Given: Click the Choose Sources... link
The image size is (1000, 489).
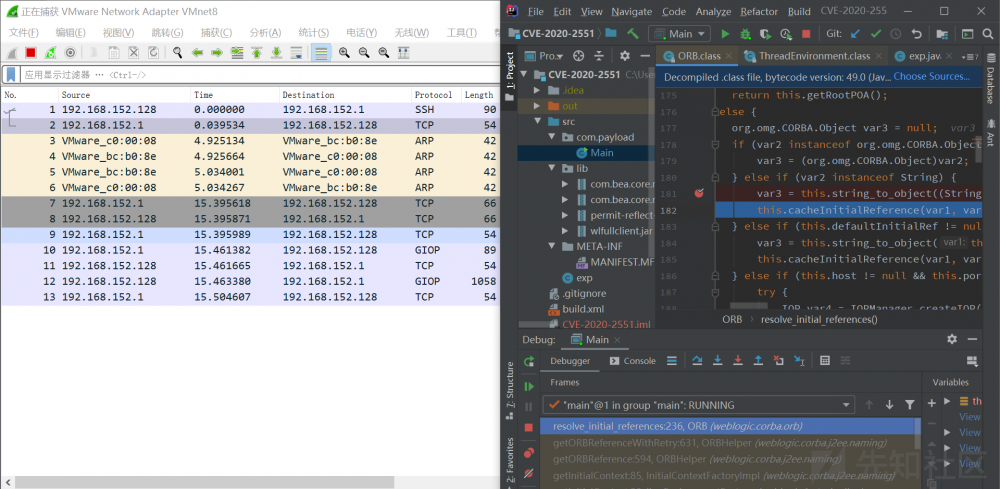Looking at the screenshot, I should [930, 76].
